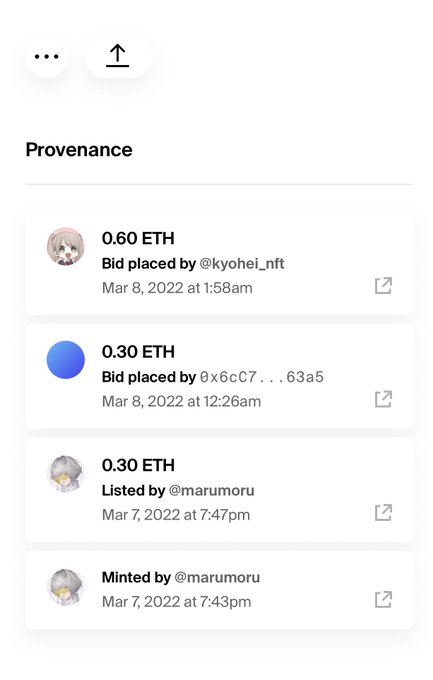Open the three-dot more options menu
Image resolution: width=433 pixels, height=680 pixels.
[46, 56]
